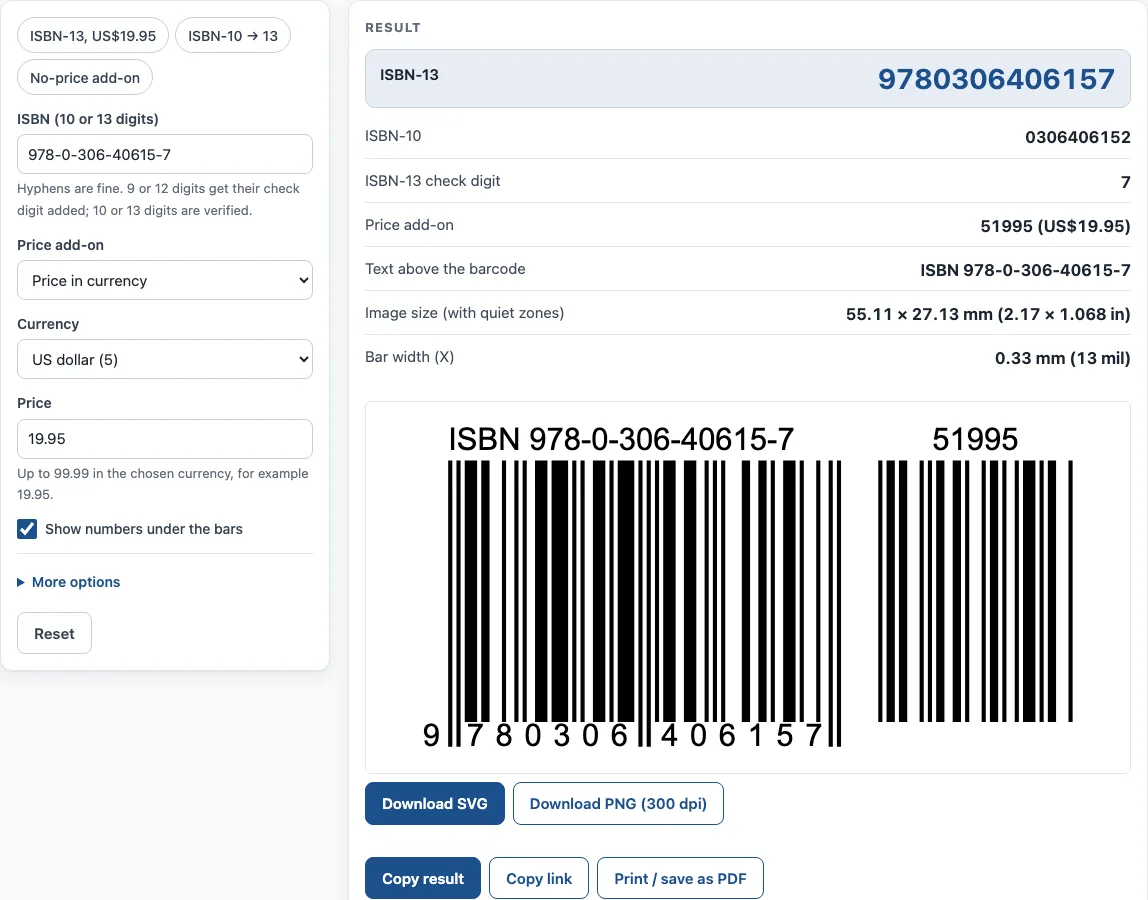Image resolution: width=1148 pixels, height=900 pixels.
Task: Select the No-price add-on preset
Action: 85,78
